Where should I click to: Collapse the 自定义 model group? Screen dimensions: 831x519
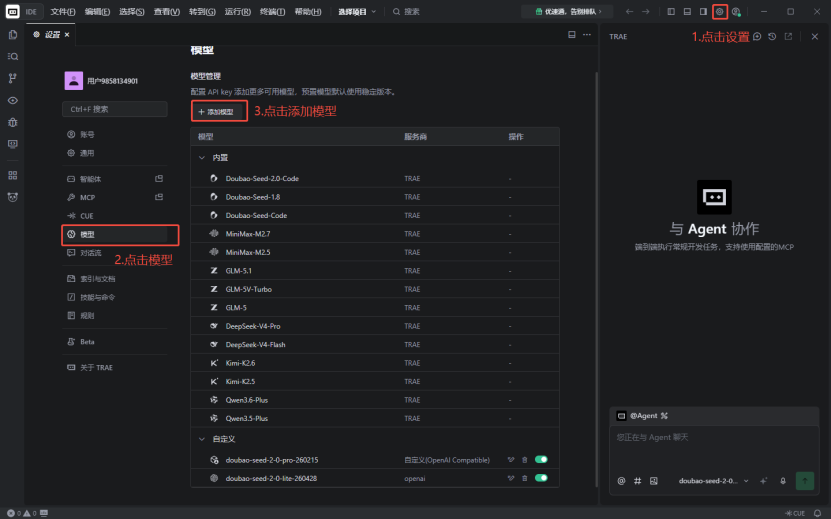click(202, 439)
